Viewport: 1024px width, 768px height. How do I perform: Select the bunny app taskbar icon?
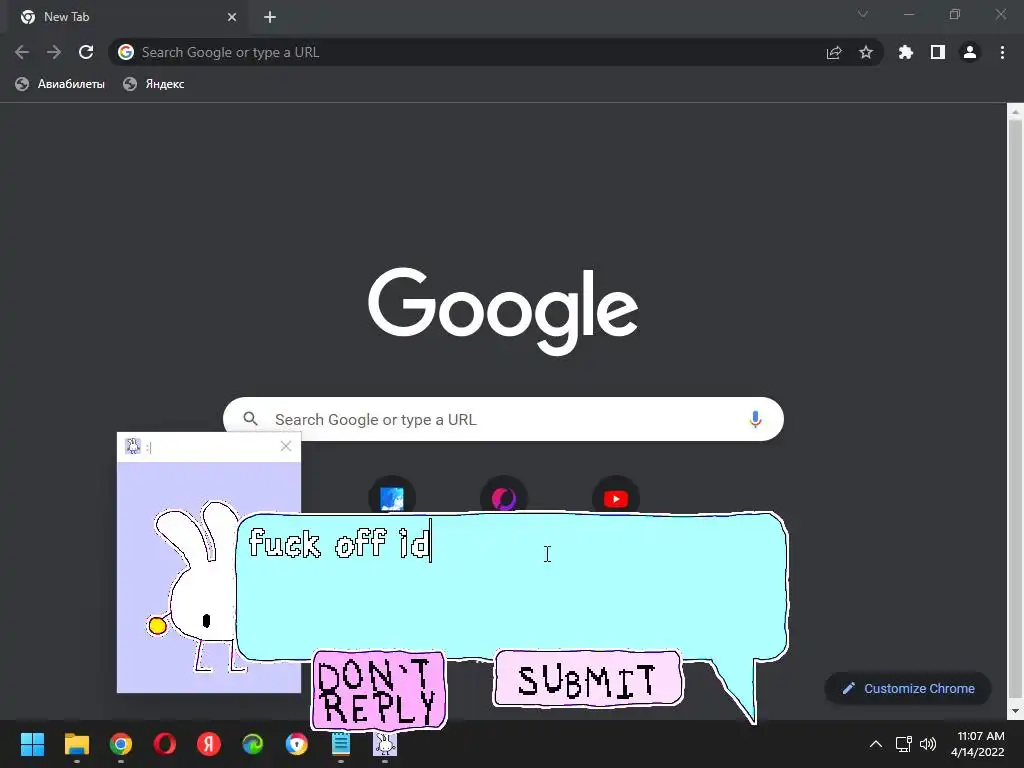[385, 744]
